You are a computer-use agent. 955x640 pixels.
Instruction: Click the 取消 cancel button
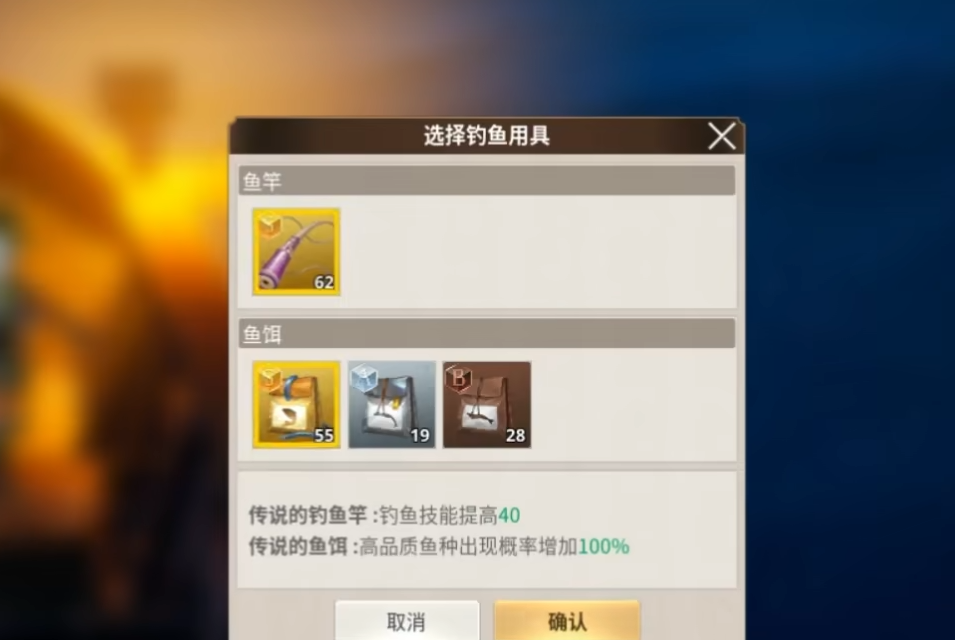click(407, 621)
